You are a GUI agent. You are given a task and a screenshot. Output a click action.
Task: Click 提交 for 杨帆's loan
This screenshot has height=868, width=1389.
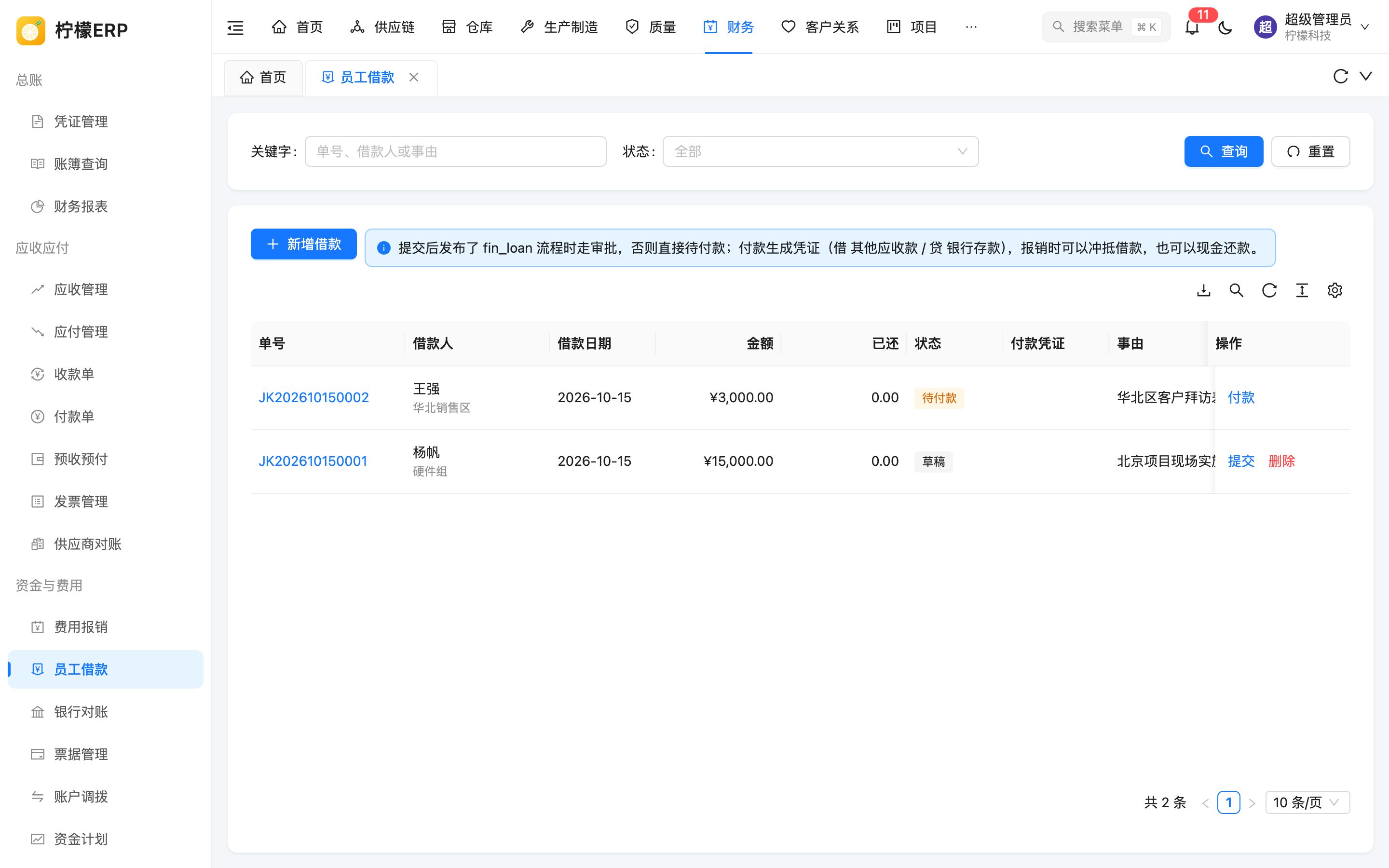click(1241, 461)
